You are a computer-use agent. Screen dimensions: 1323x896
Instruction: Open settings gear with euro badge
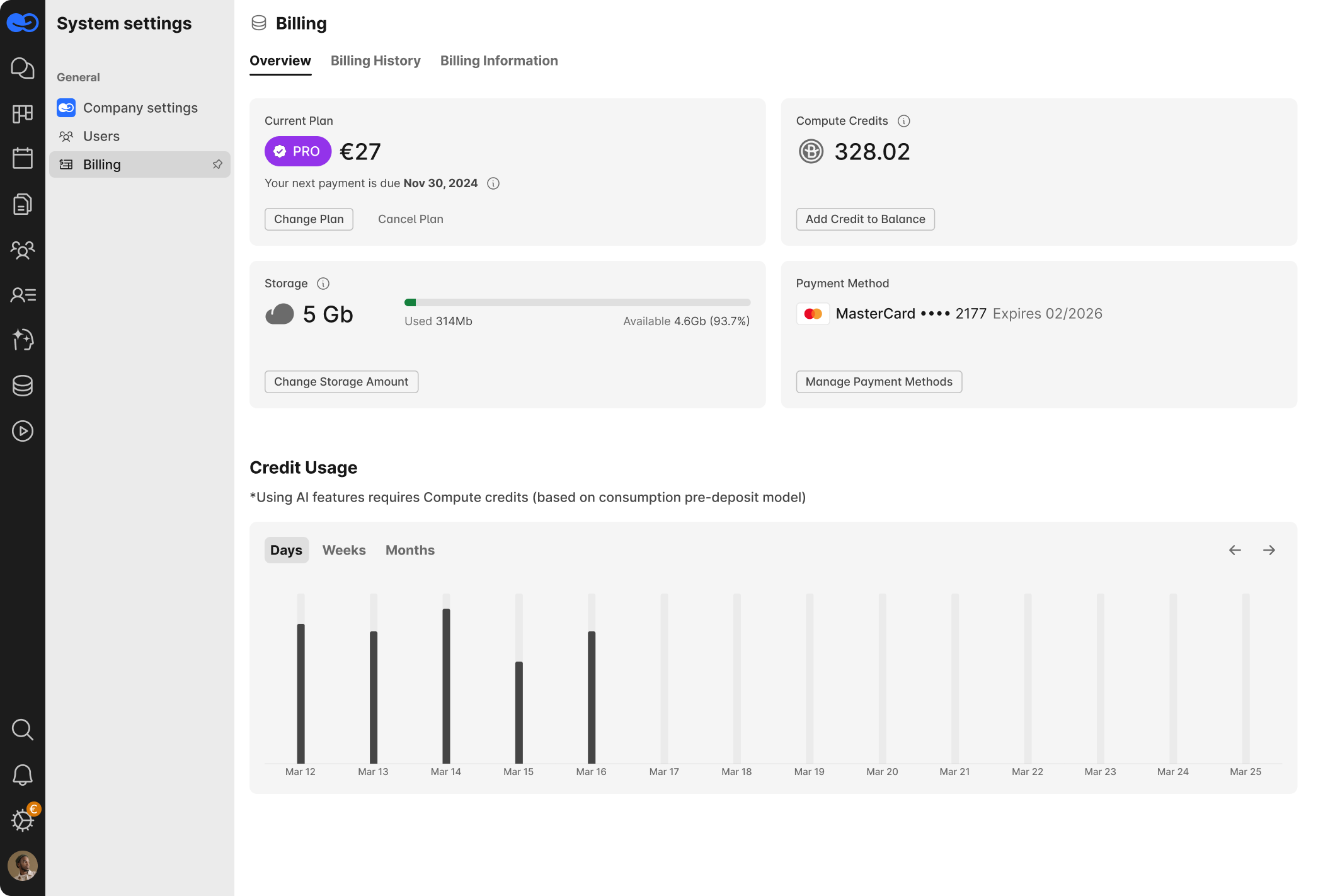(23, 820)
